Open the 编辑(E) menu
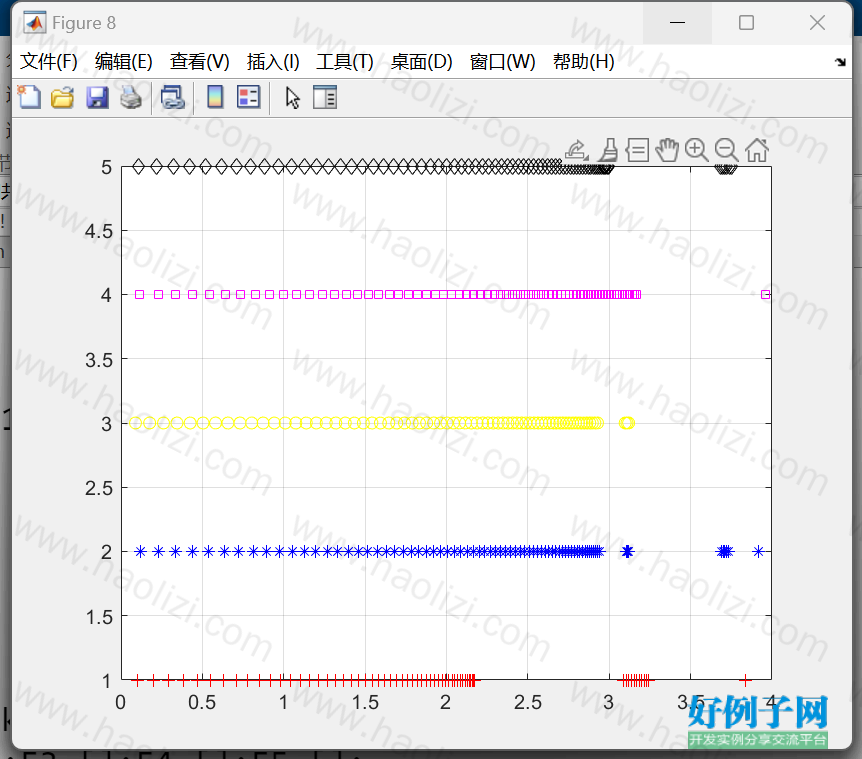Screen dimensions: 862x759 coord(124,62)
